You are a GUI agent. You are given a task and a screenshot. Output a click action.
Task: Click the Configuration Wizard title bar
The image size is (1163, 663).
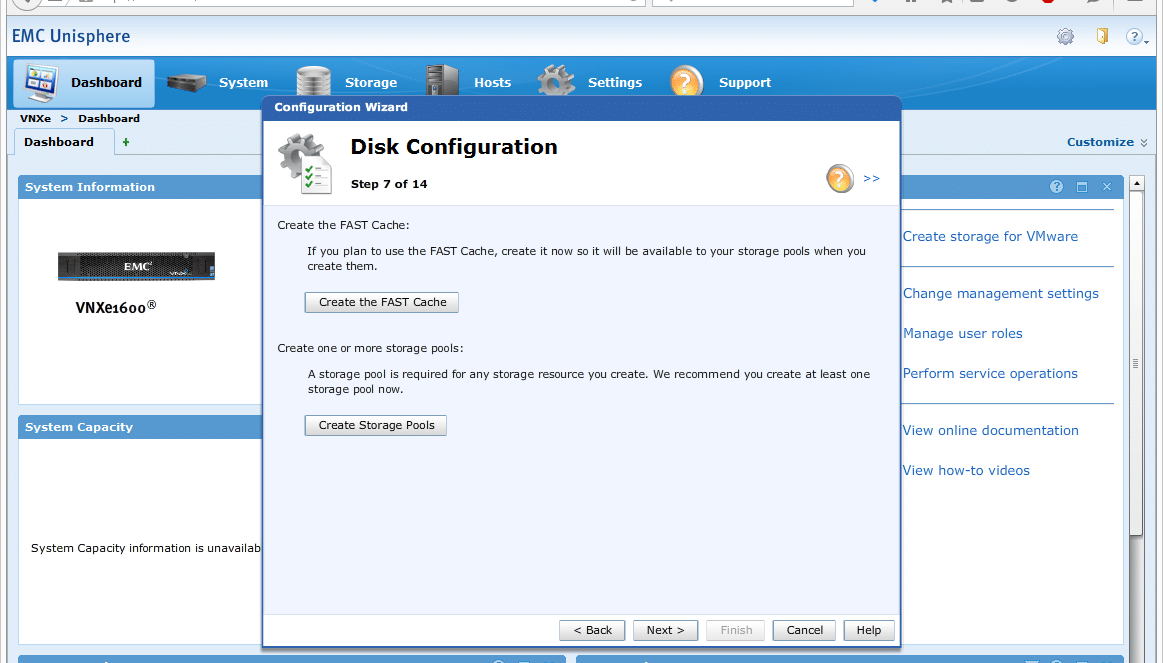coord(582,108)
